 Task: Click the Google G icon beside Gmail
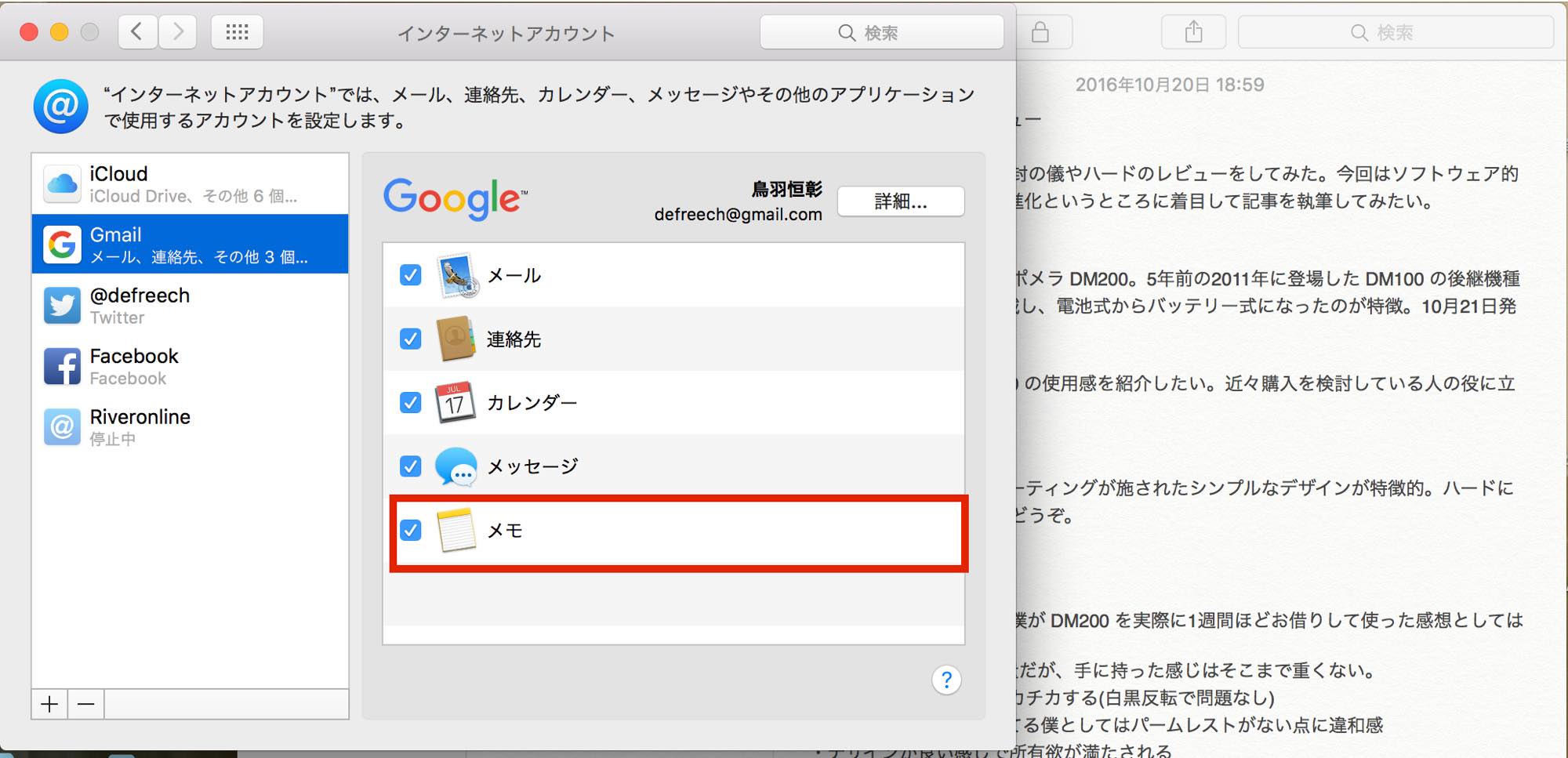[62, 245]
